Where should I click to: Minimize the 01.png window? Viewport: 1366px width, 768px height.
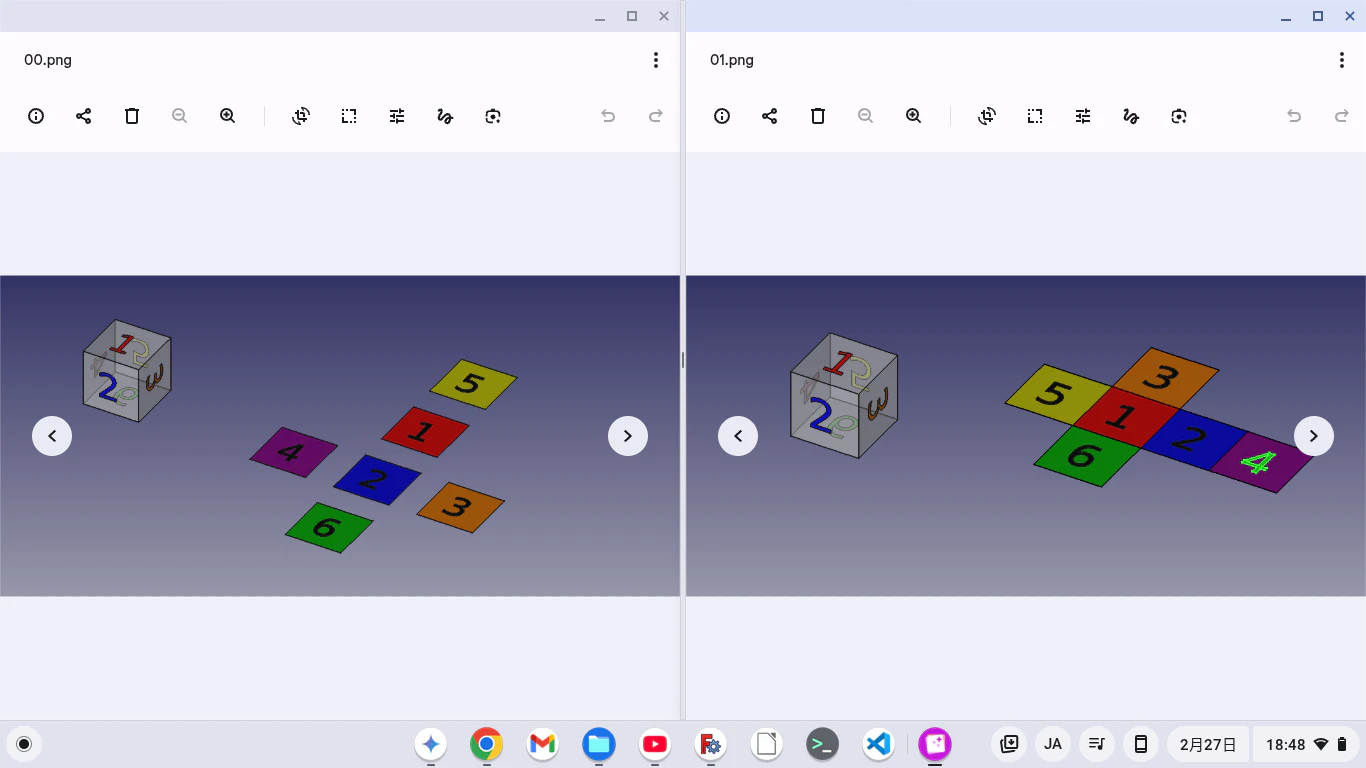click(x=1286, y=16)
